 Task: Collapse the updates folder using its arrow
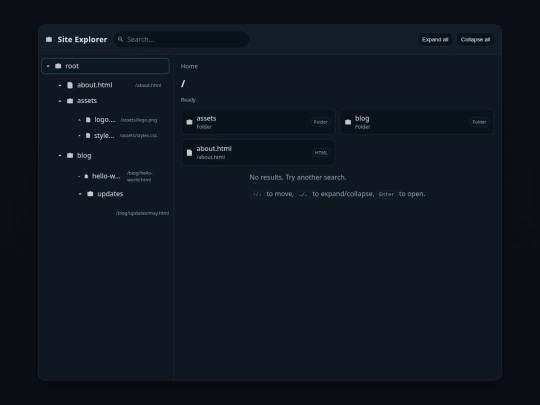[x=80, y=194]
